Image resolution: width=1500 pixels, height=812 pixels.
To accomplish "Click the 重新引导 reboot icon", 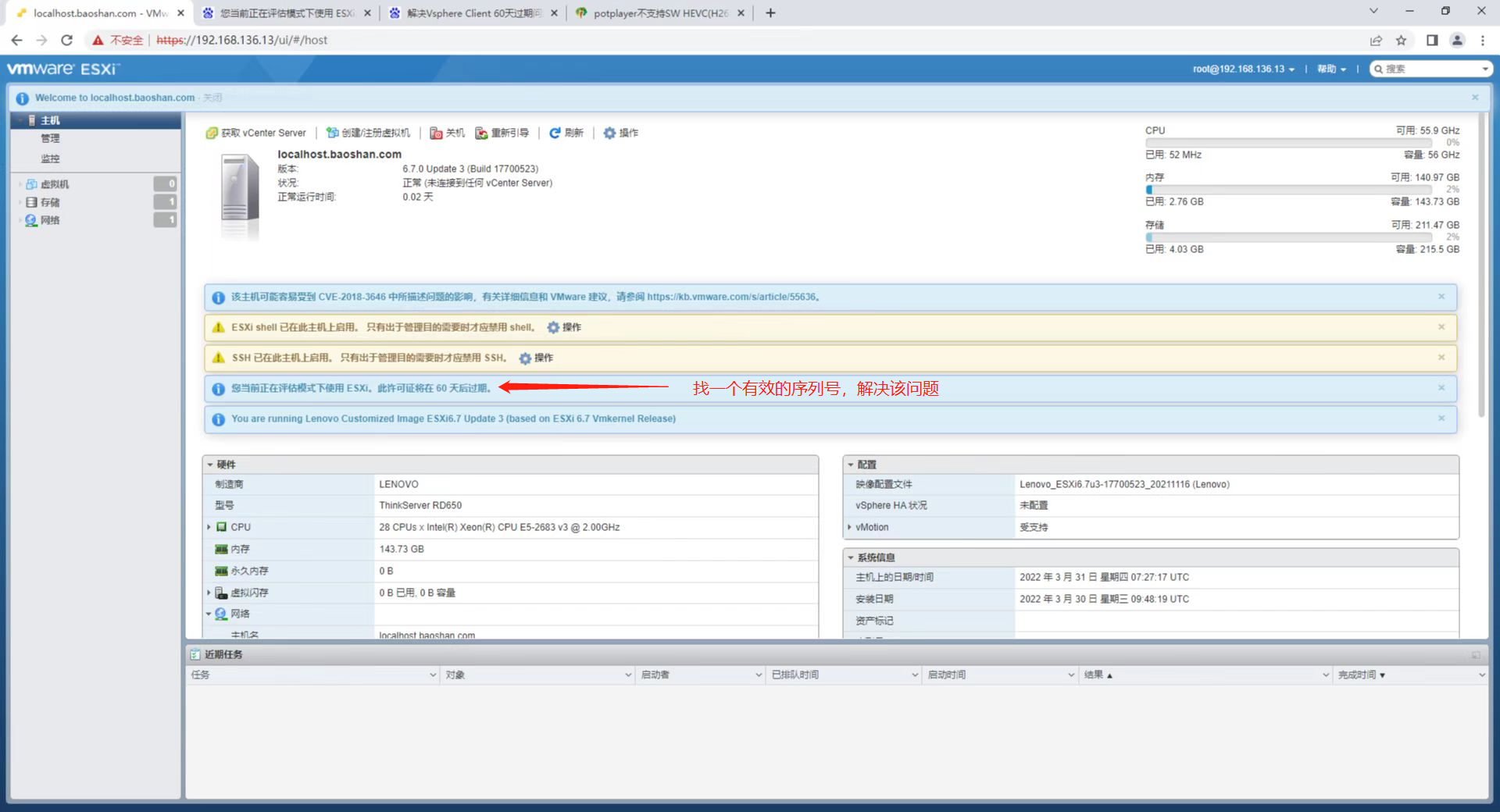I will click(x=482, y=133).
